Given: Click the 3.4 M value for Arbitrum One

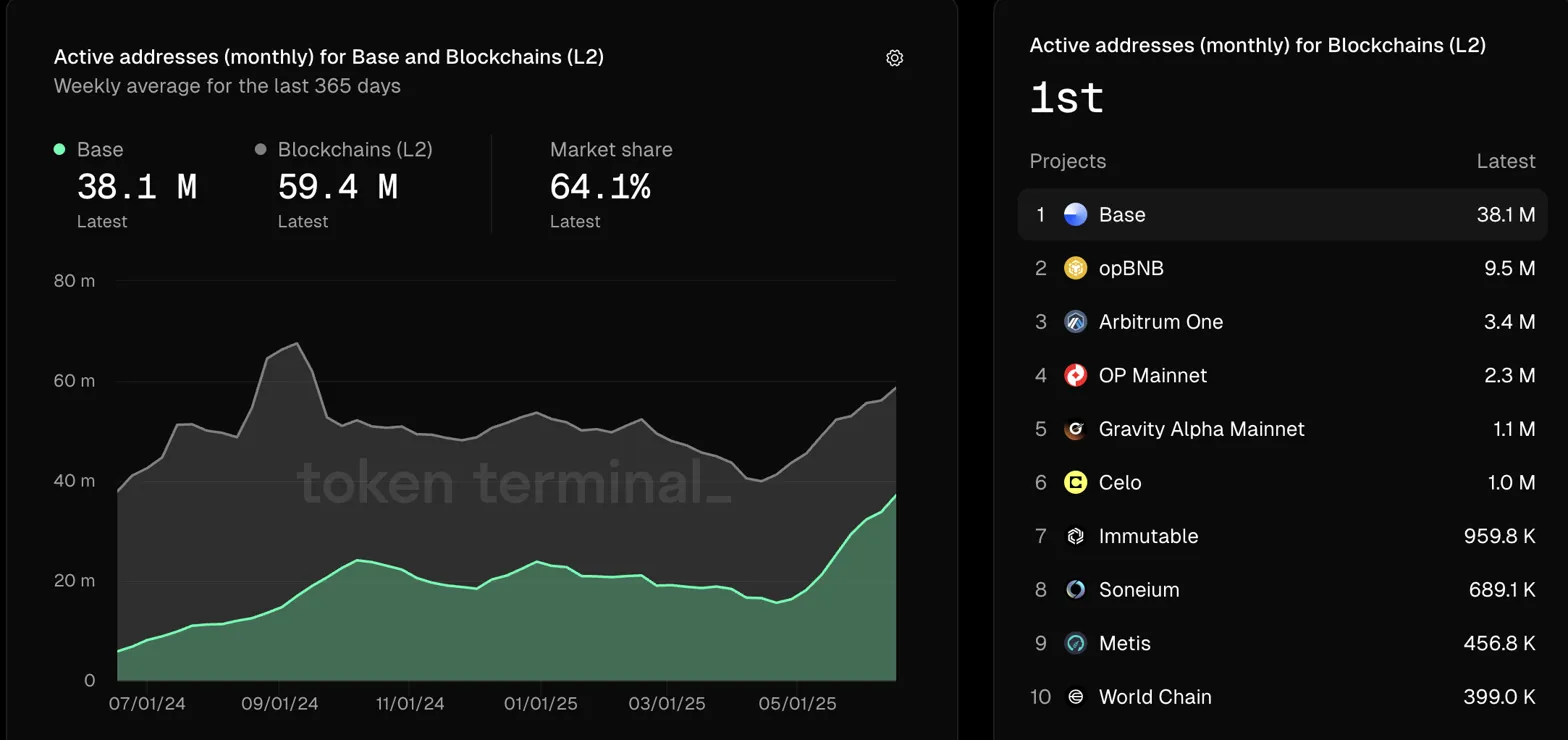Looking at the screenshot, I should pyautogui.click(x=1510, y=322).
